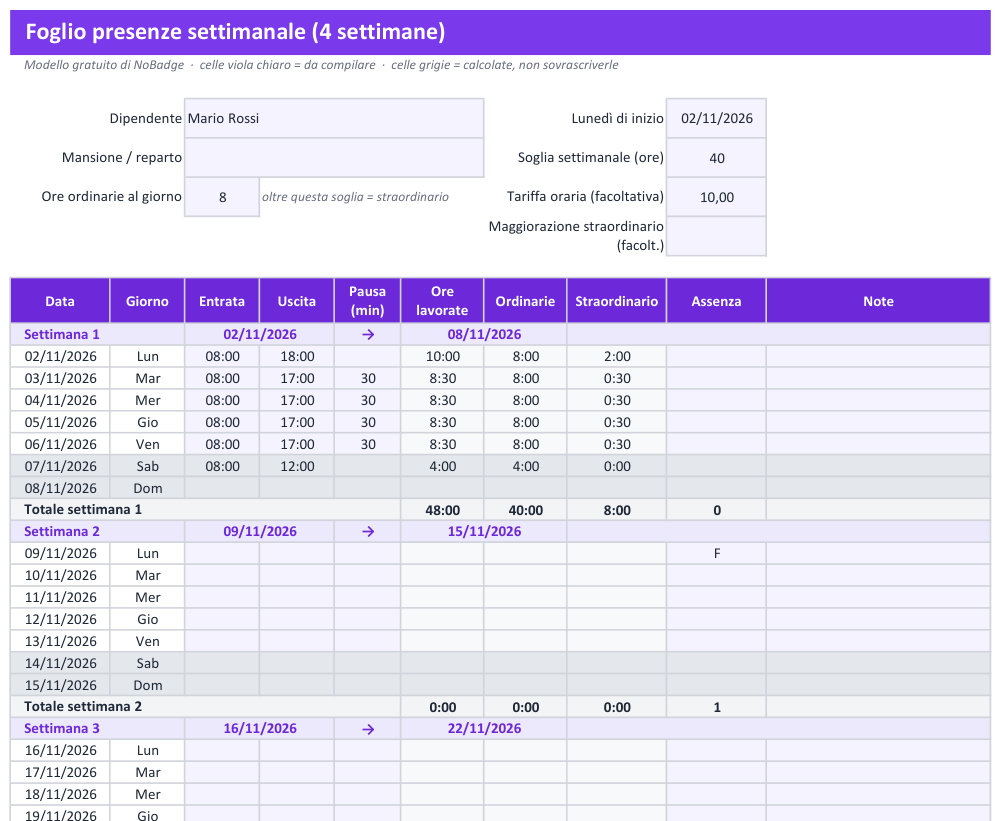
Task: Select the Settimana 3 row label
Action: [x=62, y=728]
